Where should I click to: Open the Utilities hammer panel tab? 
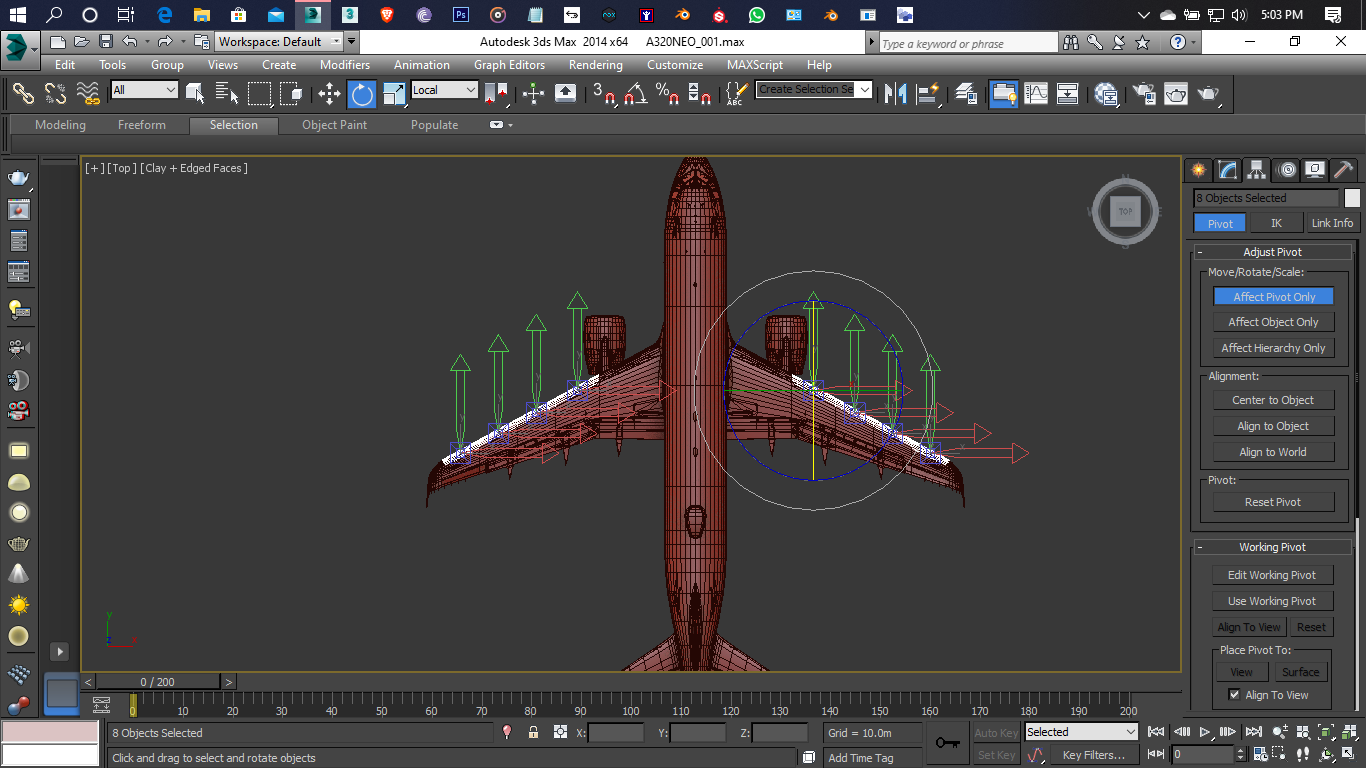point(1344,169)
